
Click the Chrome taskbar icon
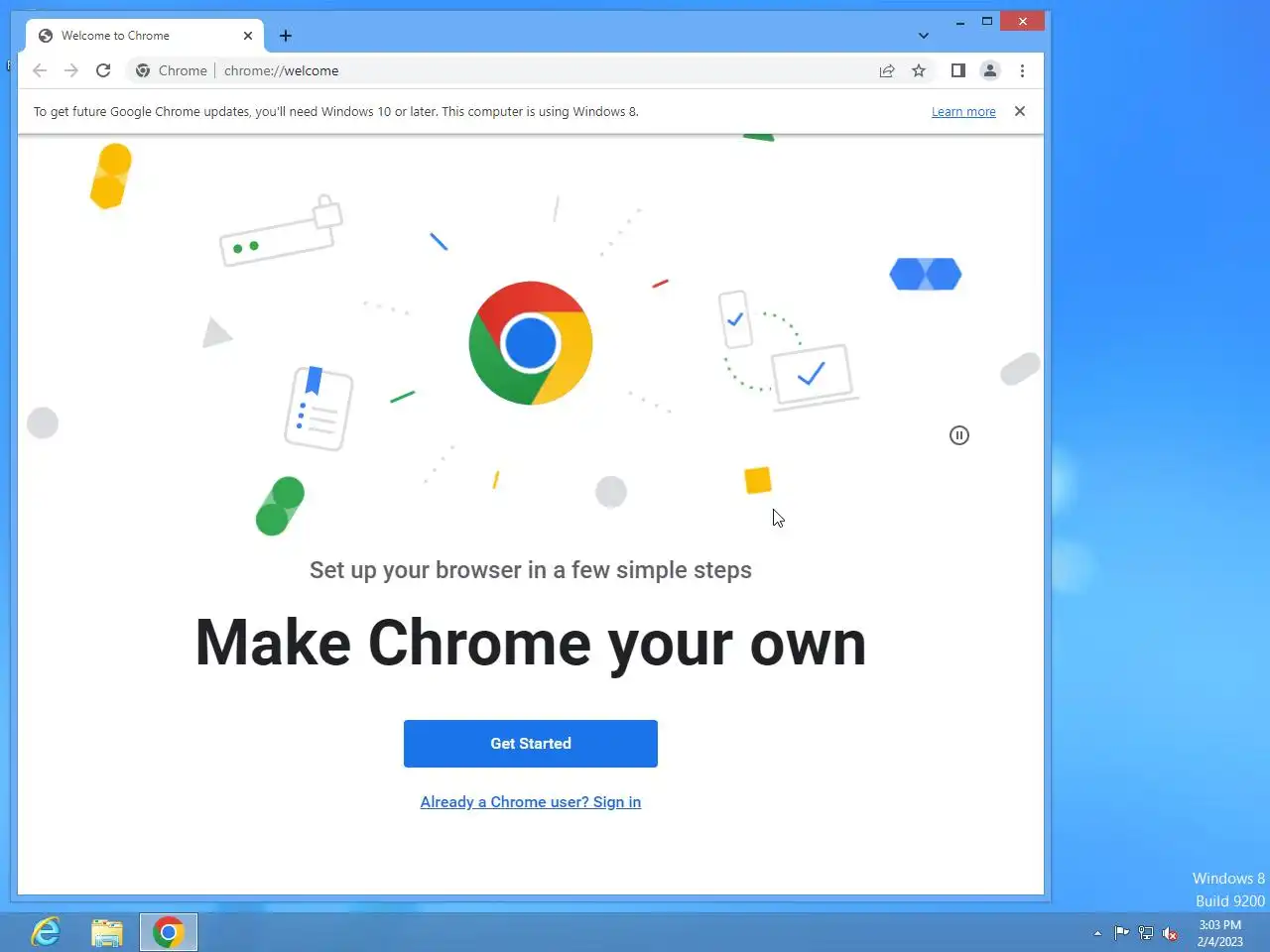point(169,932)
